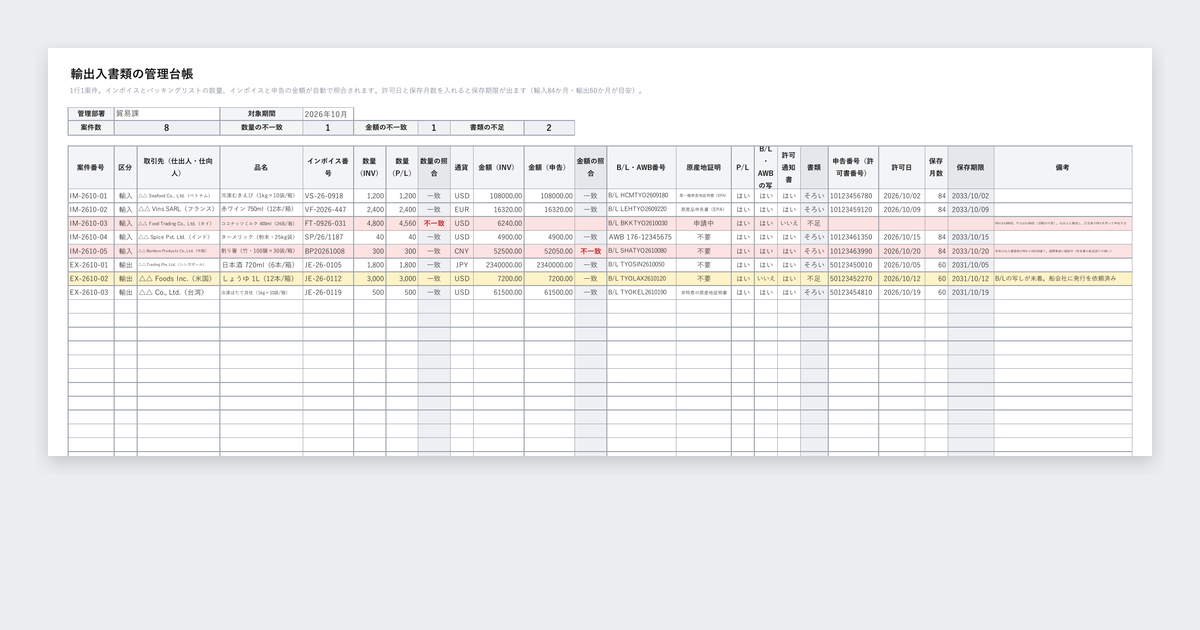This screenshot has height=630, width=1200.
Task: Select case number IM-2610-03
Action: tap(91, 224)
